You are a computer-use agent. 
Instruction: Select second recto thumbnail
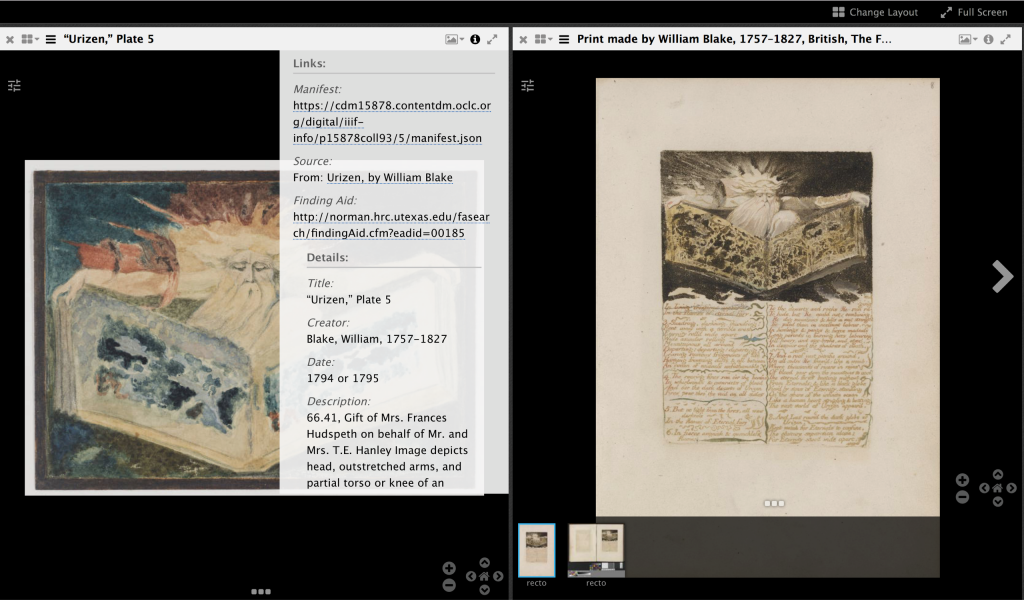coord(596,549)
